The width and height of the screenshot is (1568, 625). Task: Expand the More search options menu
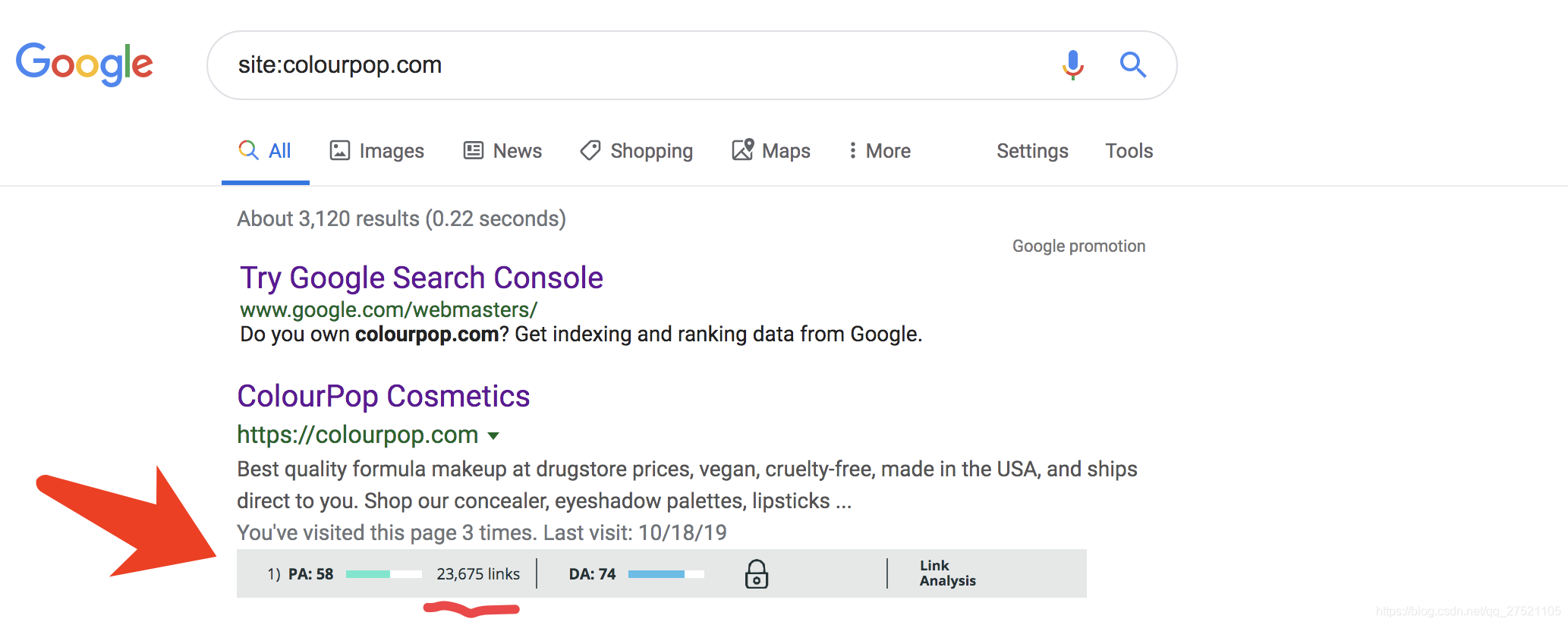coord(879,151)
